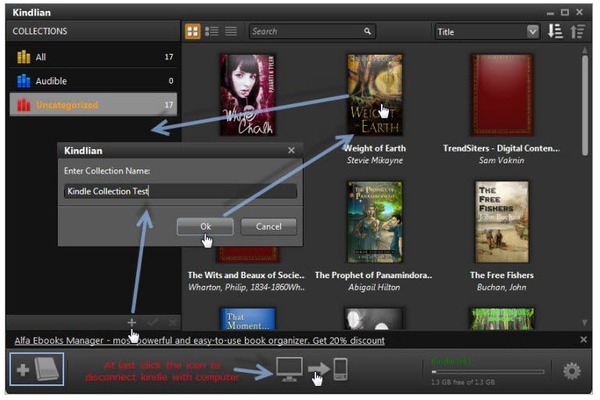This screenshot has height=400, width=600.
Task: Open the Alfa Ebooks Manager link
Action: pos(199,340)
